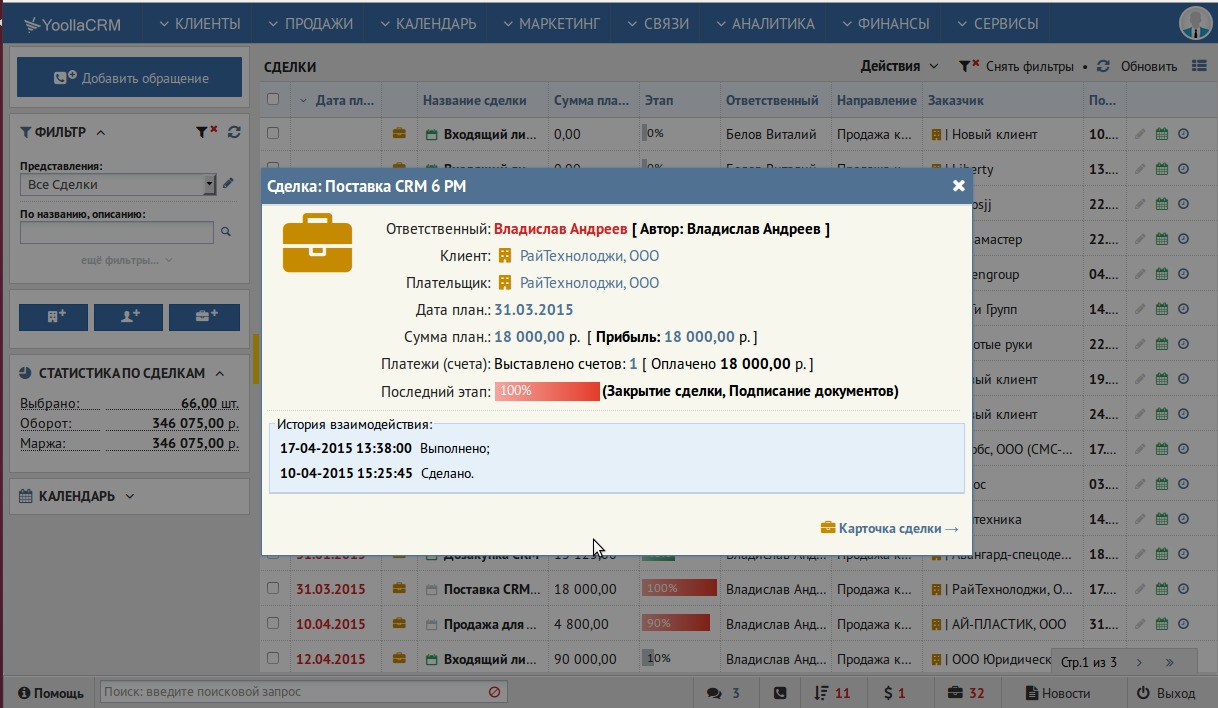Screen dimensions: 1218x708
Task: Open МАРКЕТИНГ menu
Action: pos(551,23)
